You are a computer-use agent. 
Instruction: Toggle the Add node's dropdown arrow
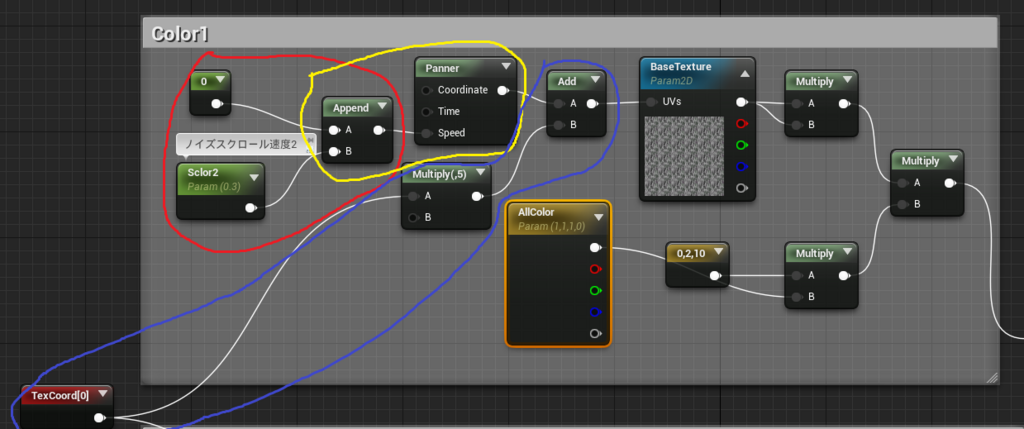595,80
